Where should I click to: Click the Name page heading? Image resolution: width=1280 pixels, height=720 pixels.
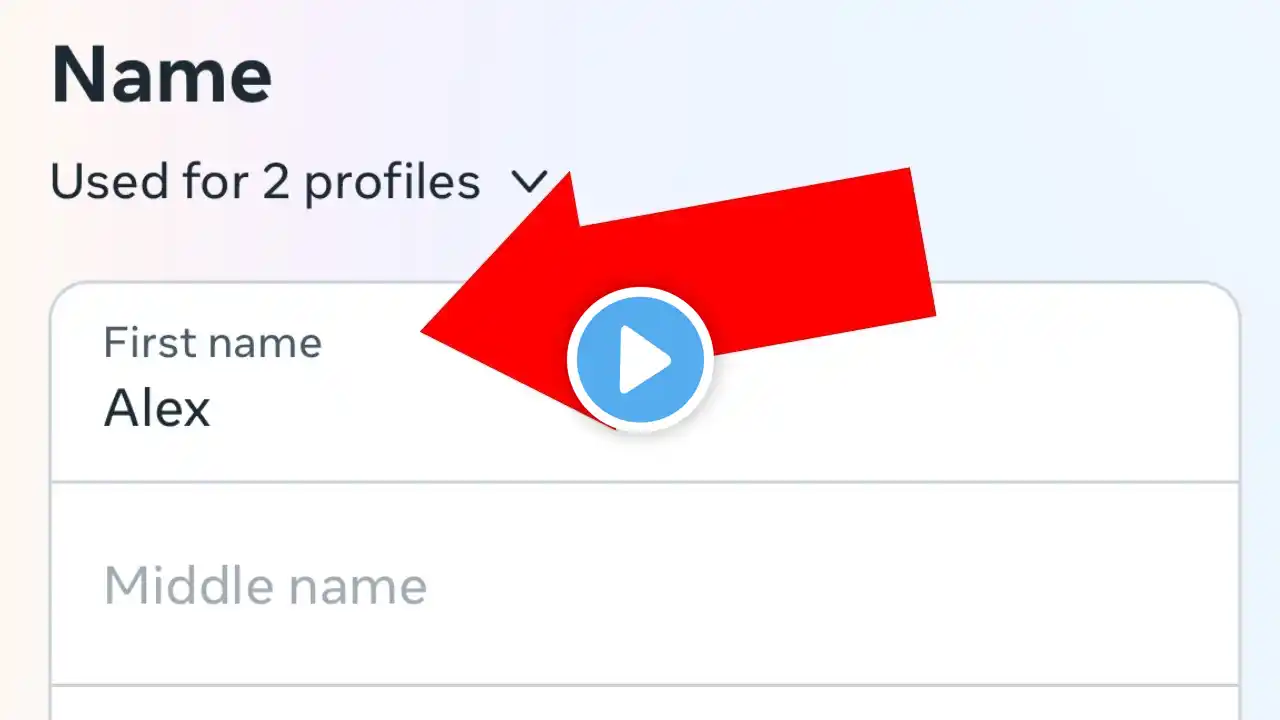click(x=161, y=76)
